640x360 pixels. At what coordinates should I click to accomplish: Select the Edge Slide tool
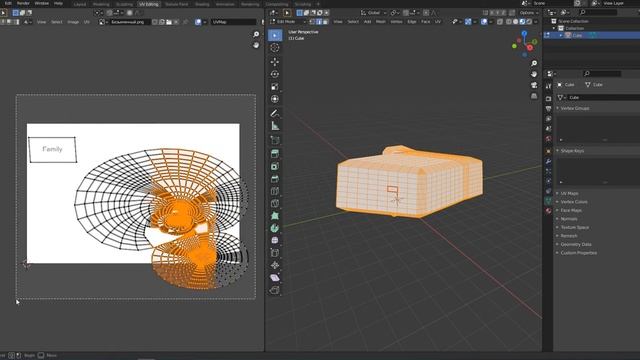(275, 253)
